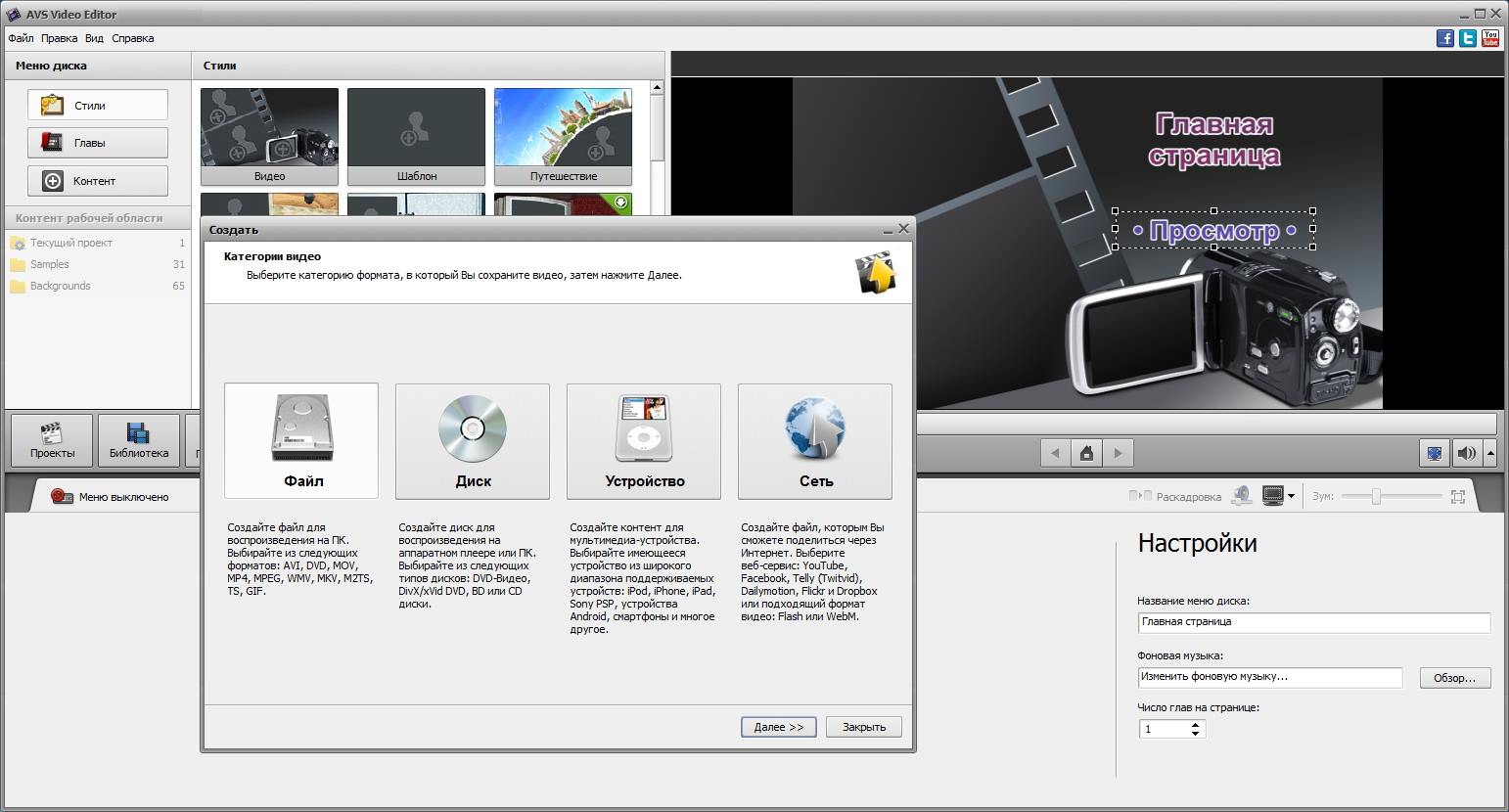Viewport: 1509px width, 812px height.
Task: Open the Справка menu
Action: tap(132, 38)
